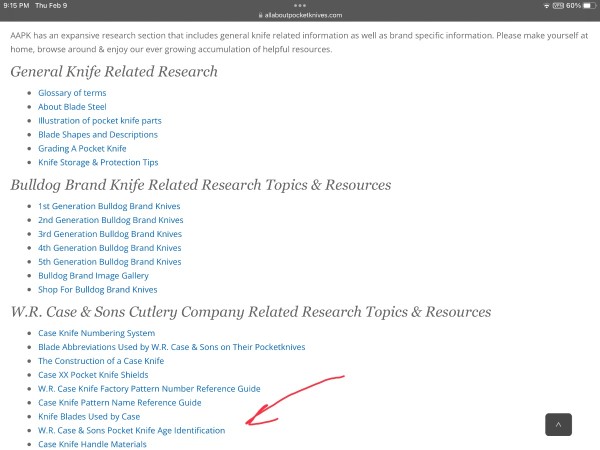Open Grading A Pocket Knife link
This screenshot has width=600, height=450.
tap(82, 148)
